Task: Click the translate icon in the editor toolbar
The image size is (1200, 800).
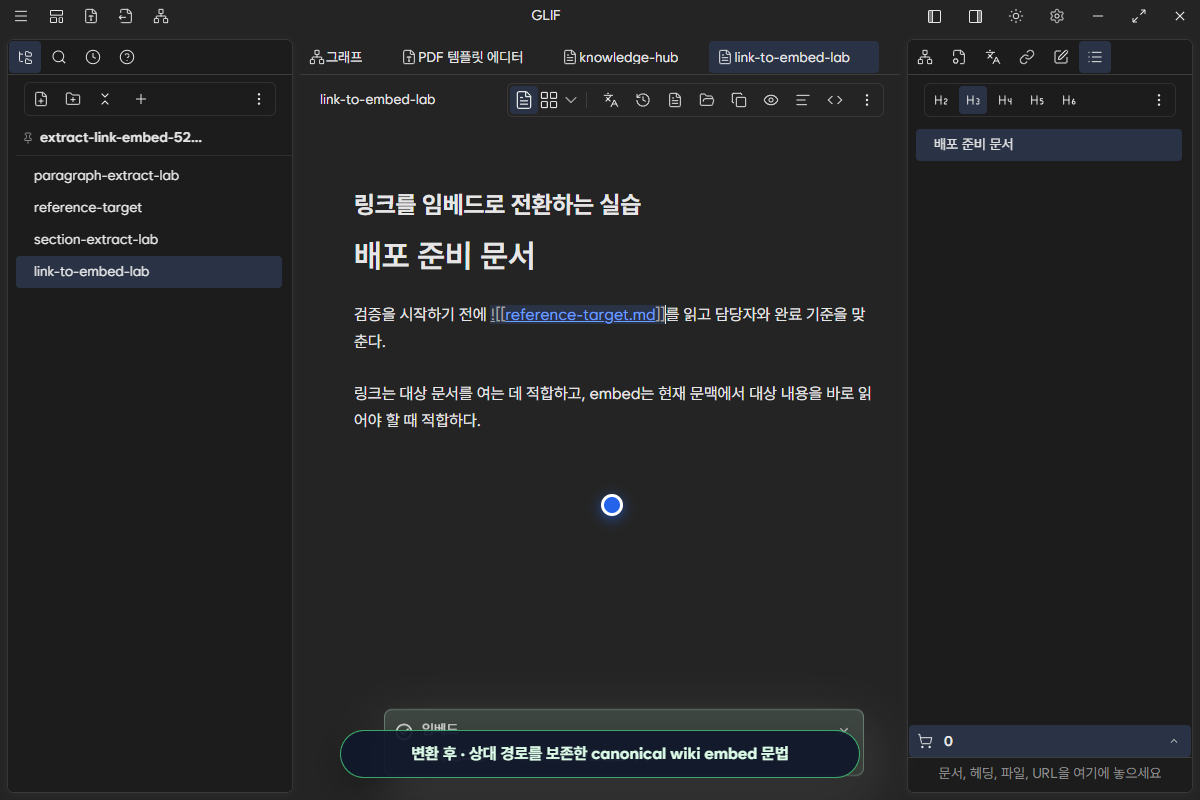Action: point(611,100)
